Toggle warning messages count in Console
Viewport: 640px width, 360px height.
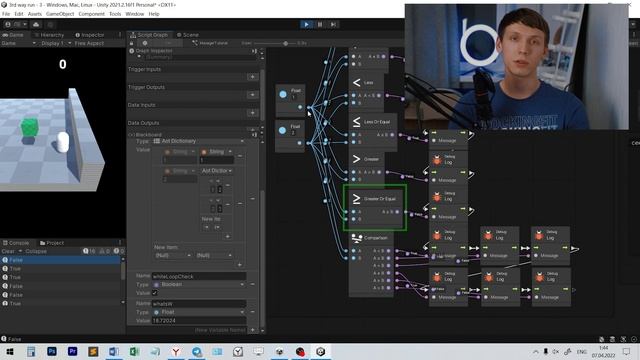pos(104,251)
